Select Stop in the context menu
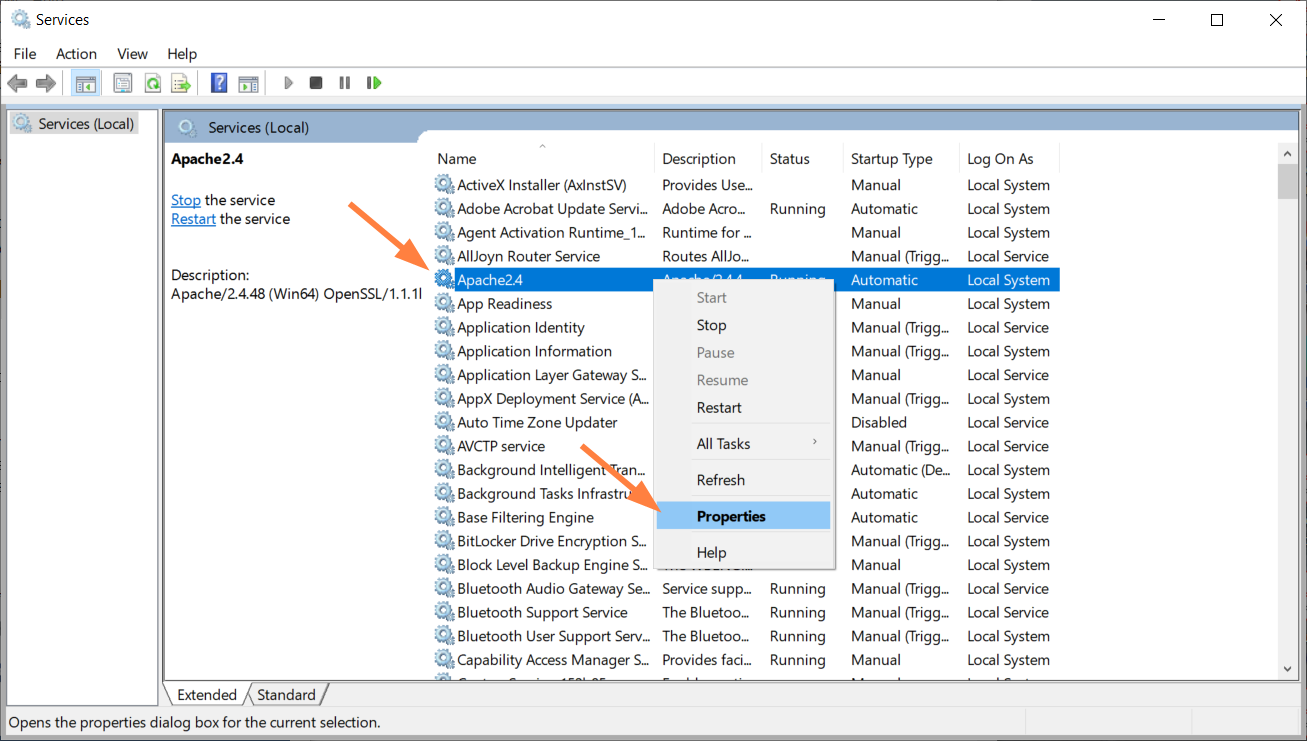1307x741 pixels. [x=711, y=325]
